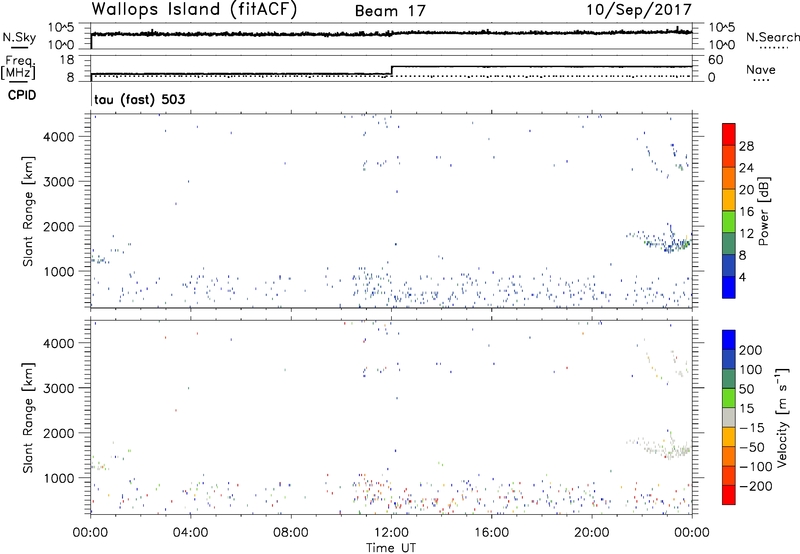Pick the orange Velocity segment between -50 and -100
Image resolution: width=800 pixels, height=554 pixels.
point(729,456)
